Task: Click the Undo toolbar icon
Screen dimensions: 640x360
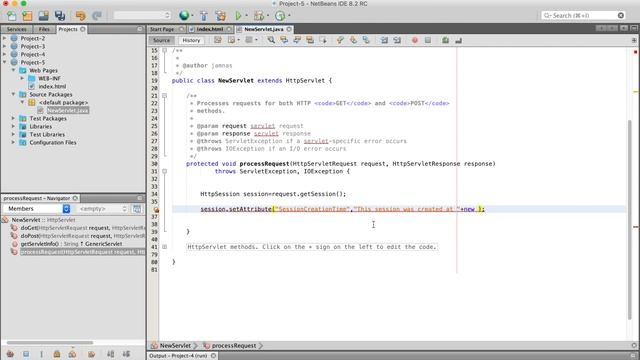Action: (x=80, y=16)
